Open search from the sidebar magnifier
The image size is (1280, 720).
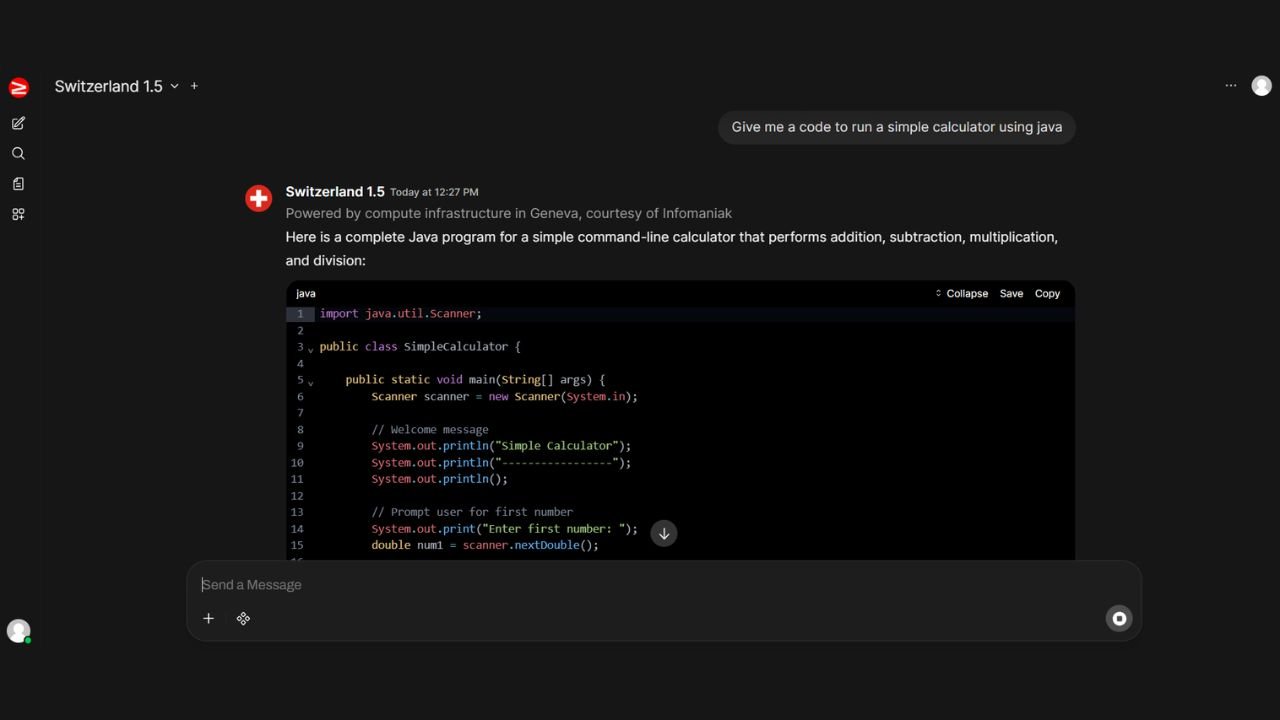(x=18, y=153)
